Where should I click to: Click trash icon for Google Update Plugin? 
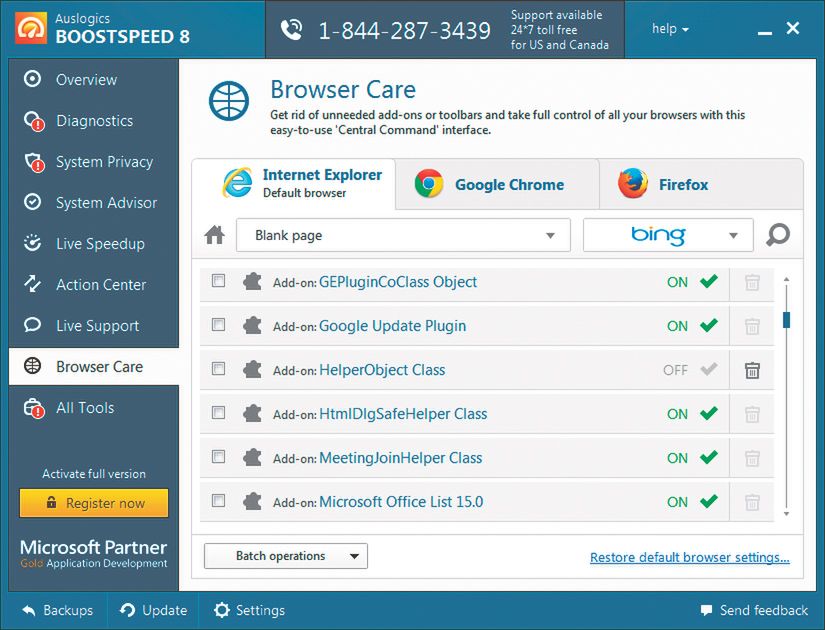coord(752,326)
